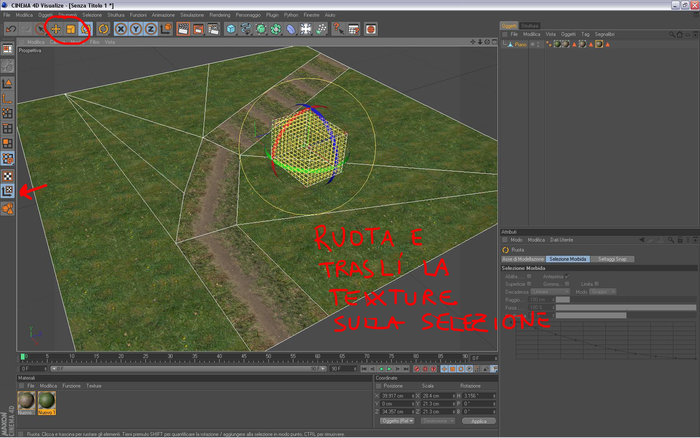
Task: Open the particle emitter icon
Action: coord(321,29)
